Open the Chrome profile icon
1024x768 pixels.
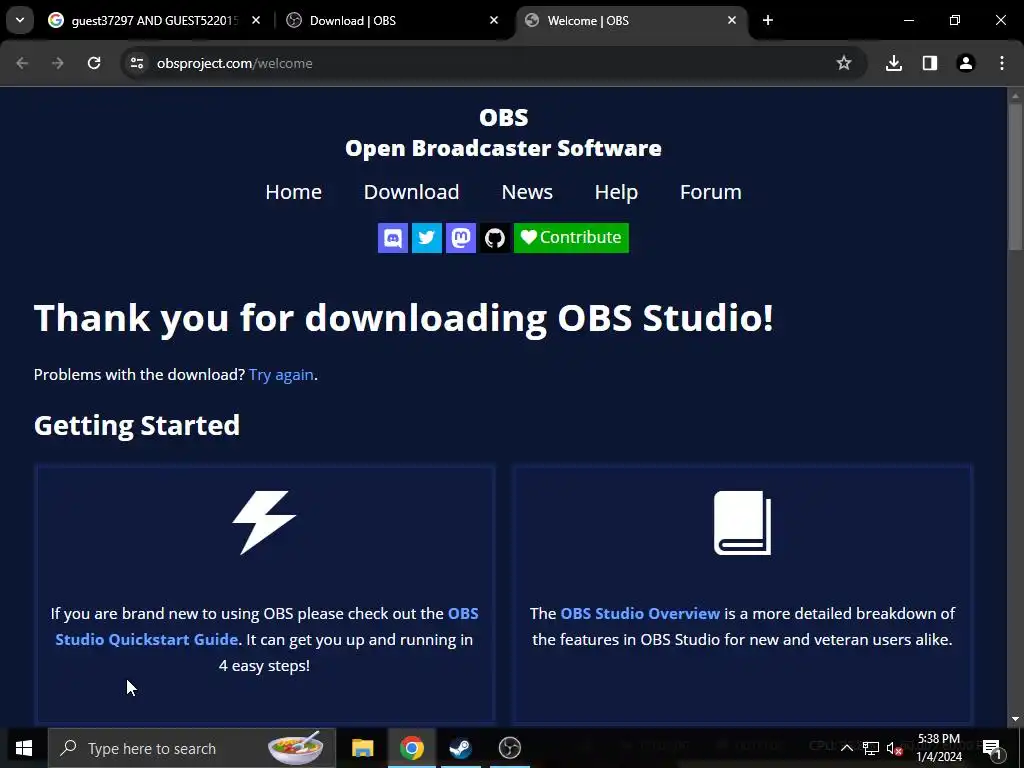(966, 63)
